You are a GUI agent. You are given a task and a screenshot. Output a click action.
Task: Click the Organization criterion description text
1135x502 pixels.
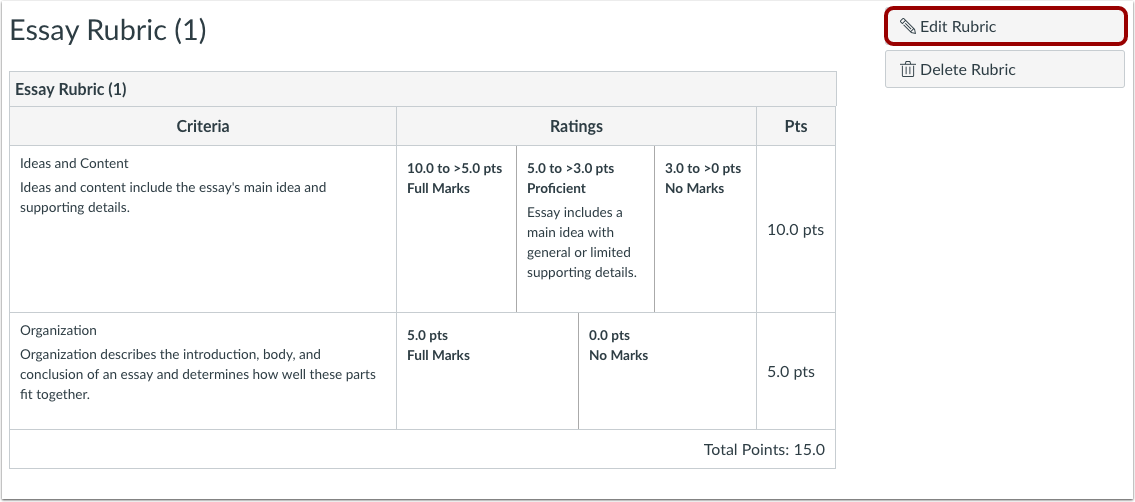(x=198, y=375)
